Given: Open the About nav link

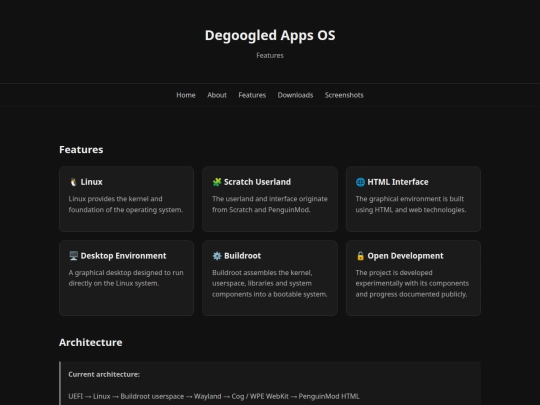Looking at the screenshot, I should coord(217,95).
